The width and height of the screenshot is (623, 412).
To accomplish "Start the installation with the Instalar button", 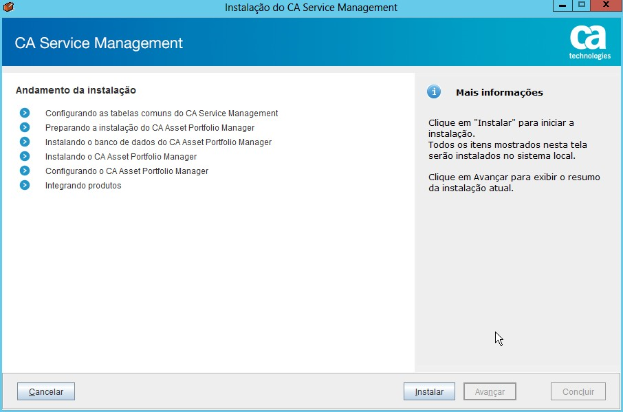I will [429, 392].
